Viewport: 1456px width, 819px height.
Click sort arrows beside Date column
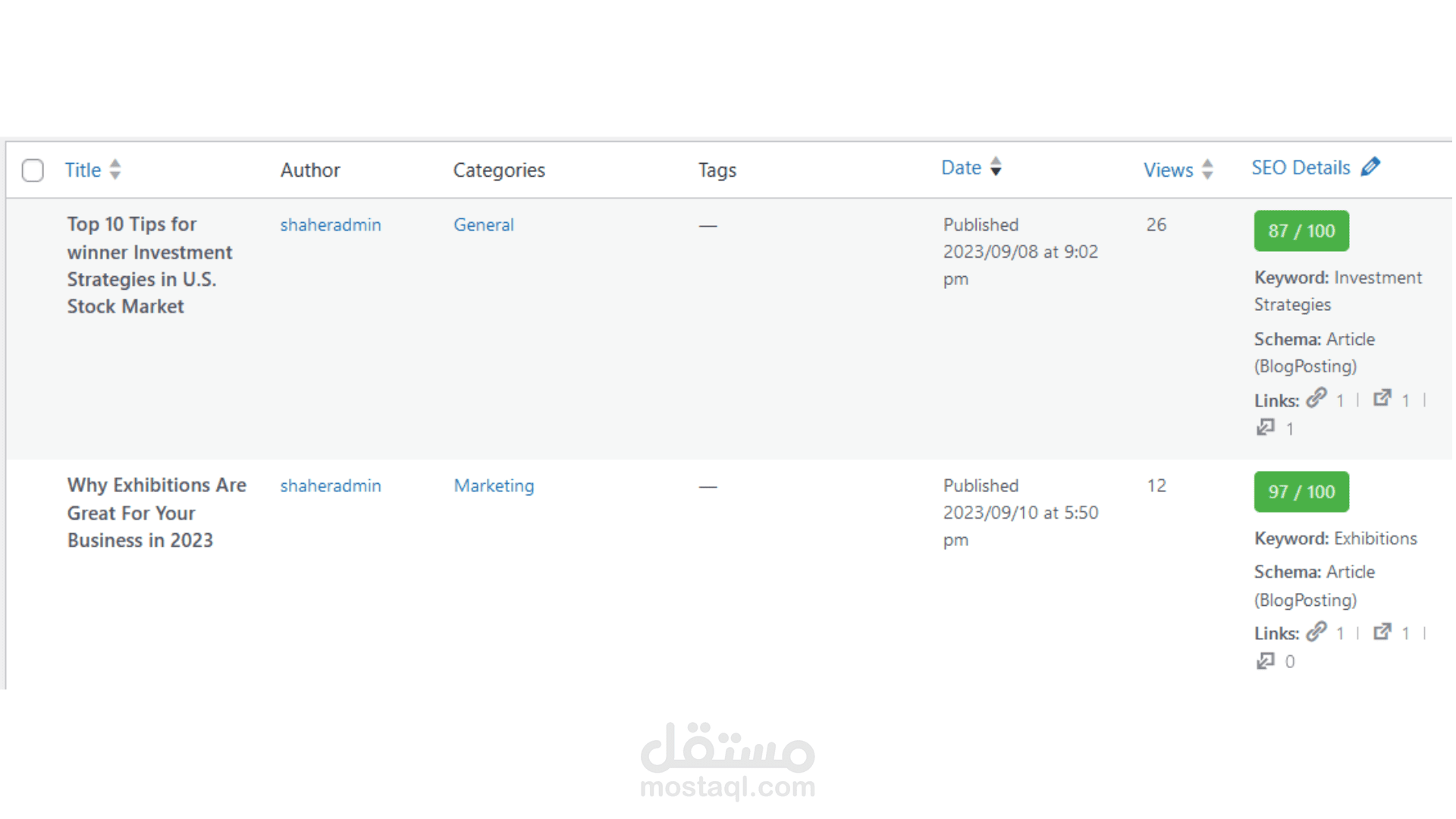tap(996, 167)
